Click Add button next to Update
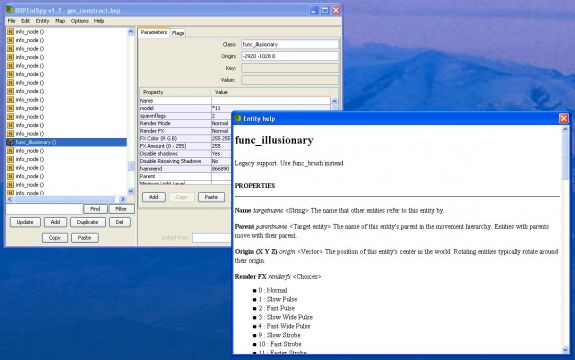Viewport: 575px width, 360px height. [x=55, y=222]
